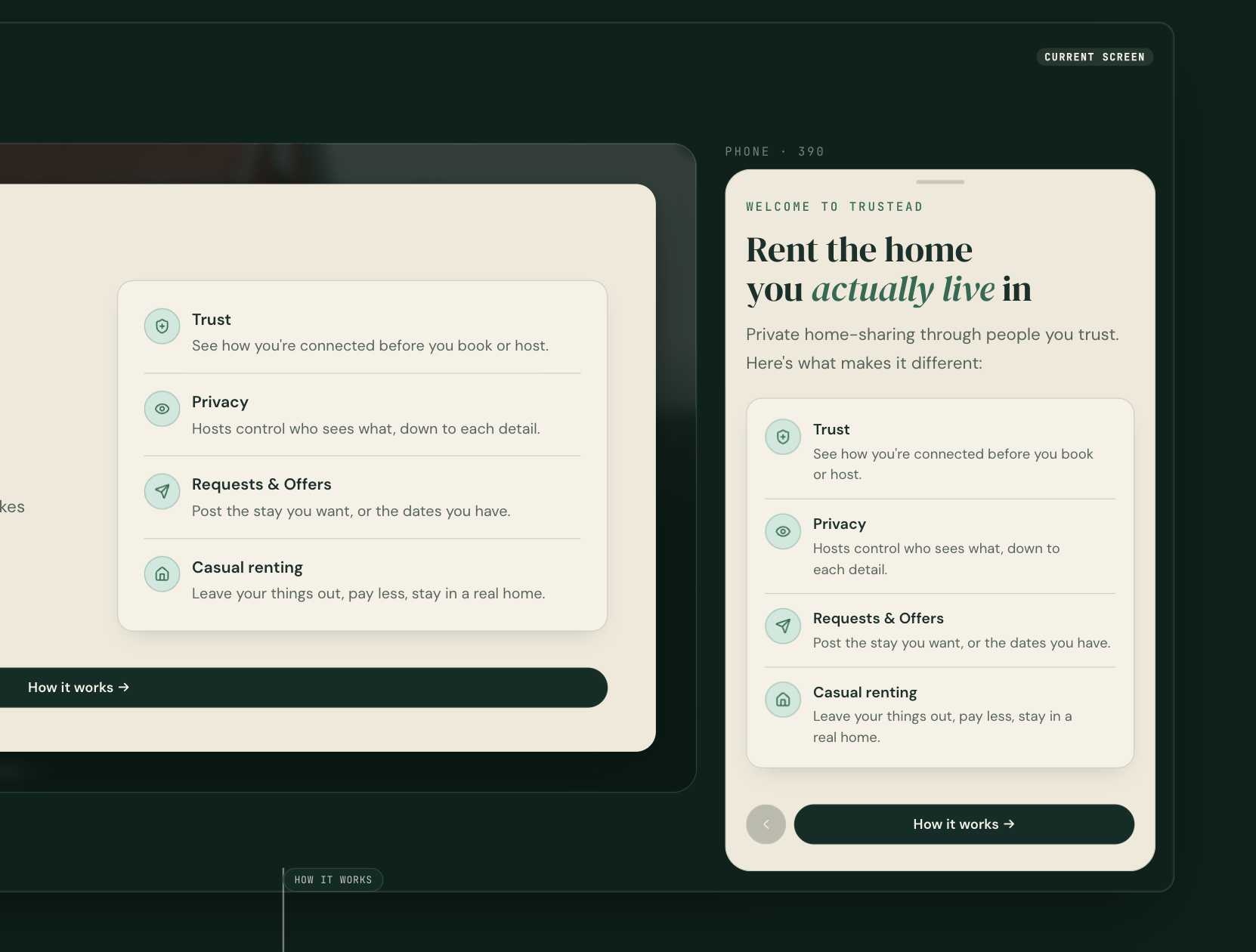Click Requests & Offers title in phone preview

coord(878,618)
